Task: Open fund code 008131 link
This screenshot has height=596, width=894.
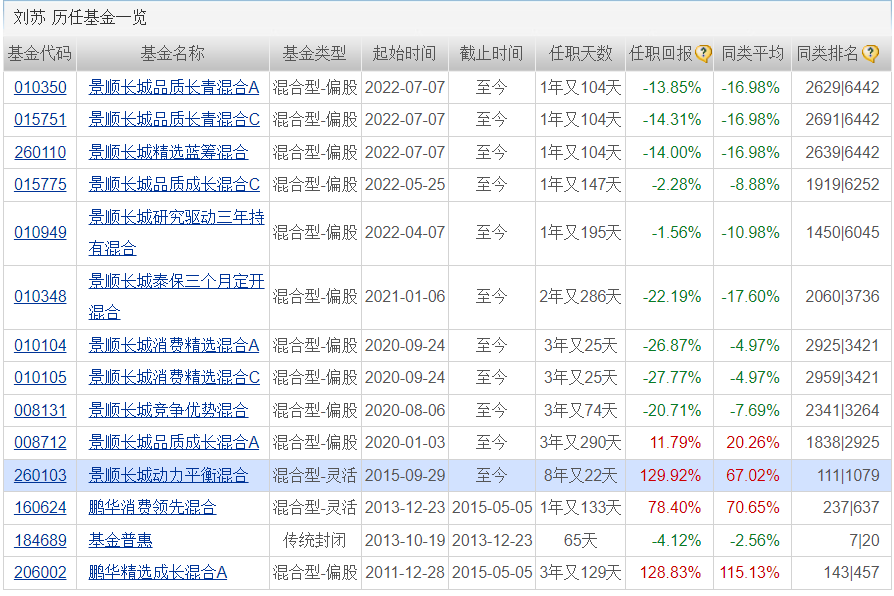Action: [40, 410]
